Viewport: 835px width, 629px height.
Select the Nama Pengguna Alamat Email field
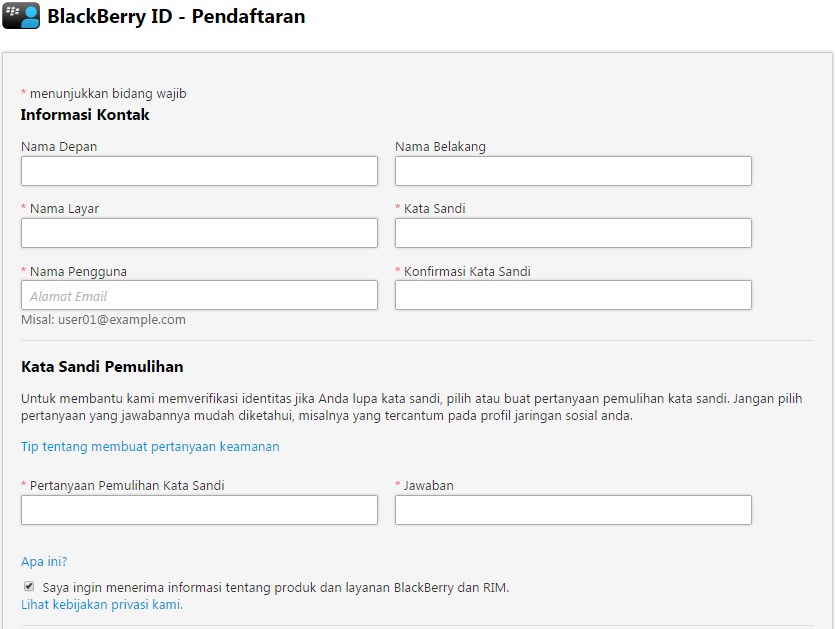point(199,295)
